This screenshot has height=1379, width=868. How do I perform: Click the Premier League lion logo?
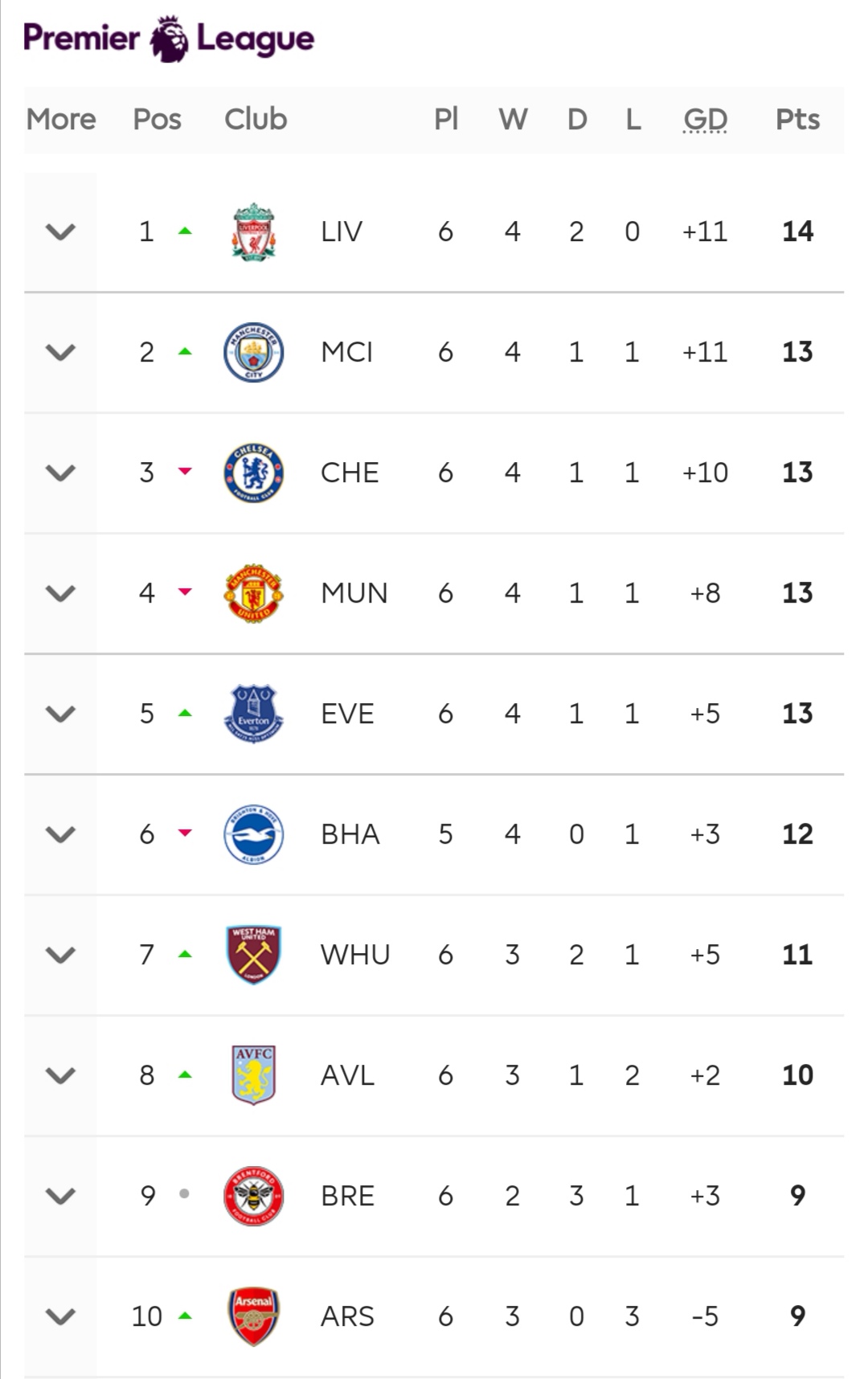(169, 39)
